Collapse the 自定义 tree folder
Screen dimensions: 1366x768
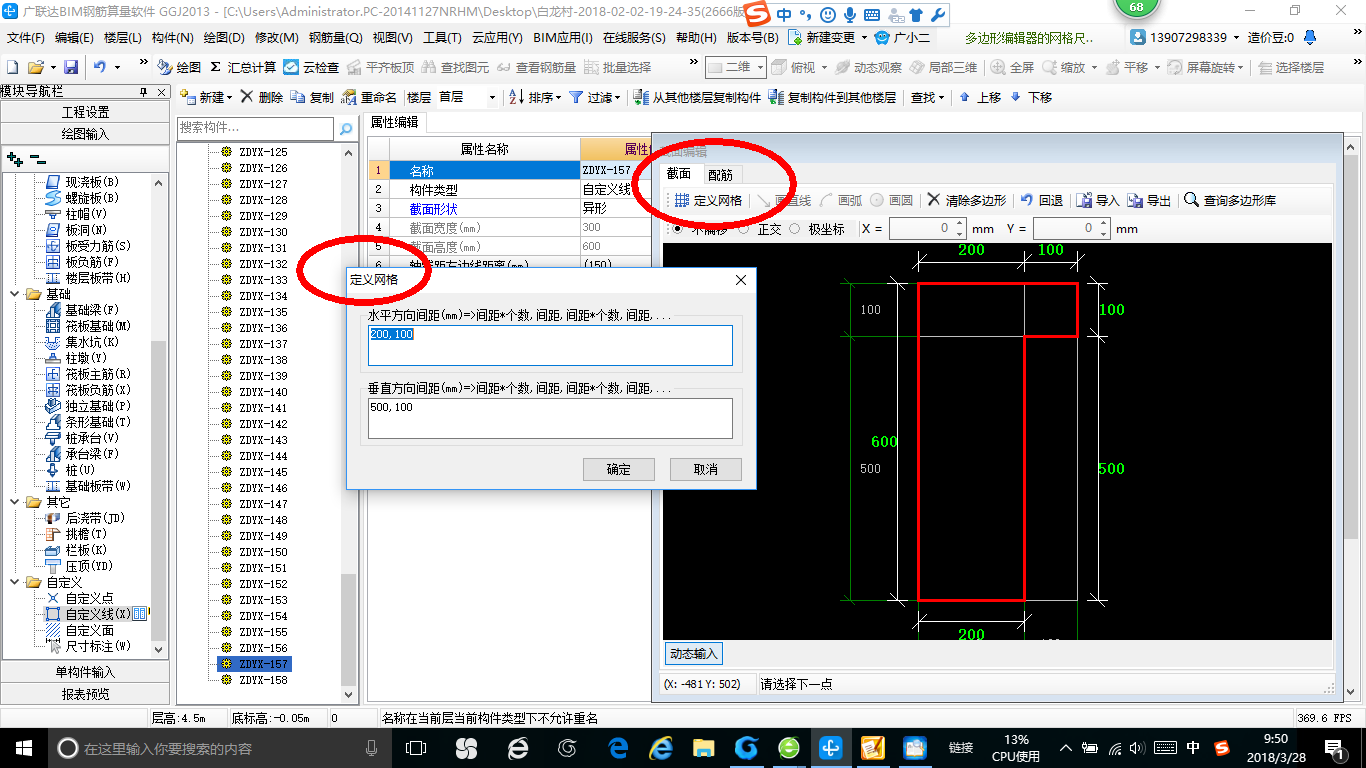pos(15,582)
